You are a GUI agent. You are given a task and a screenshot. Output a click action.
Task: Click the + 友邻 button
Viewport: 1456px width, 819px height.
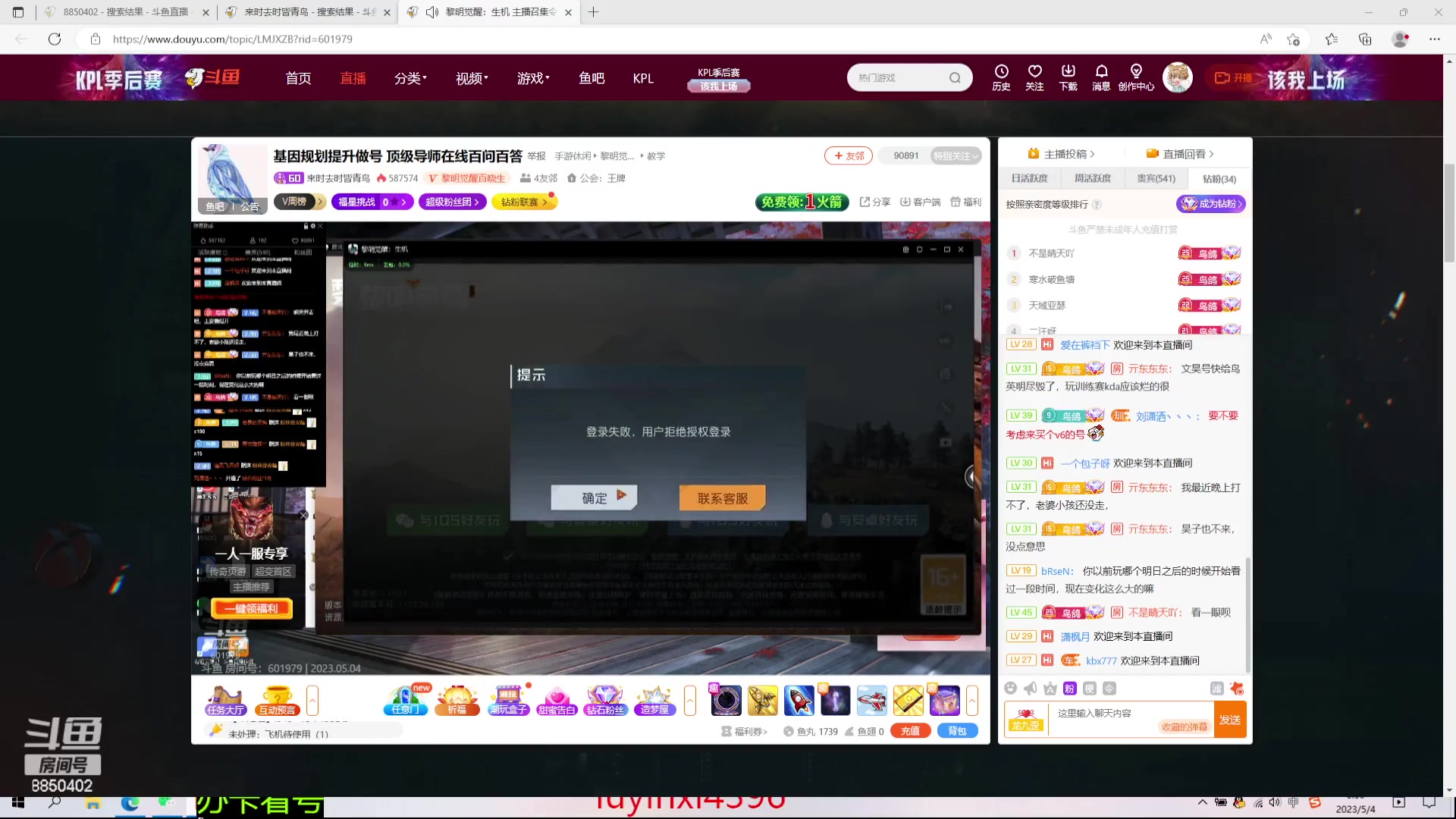point(849,155)
